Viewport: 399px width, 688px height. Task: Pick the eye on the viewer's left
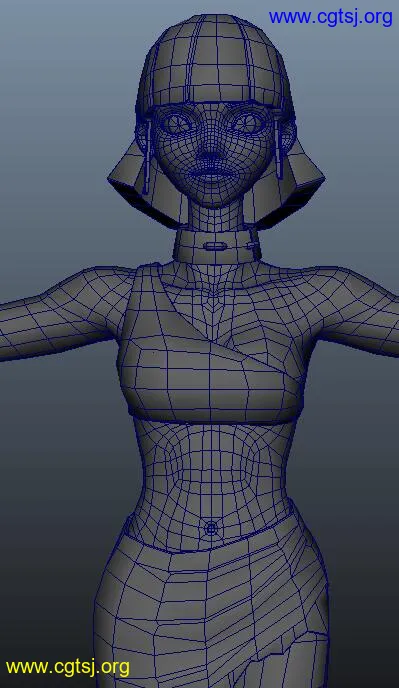tap(176, 123)
